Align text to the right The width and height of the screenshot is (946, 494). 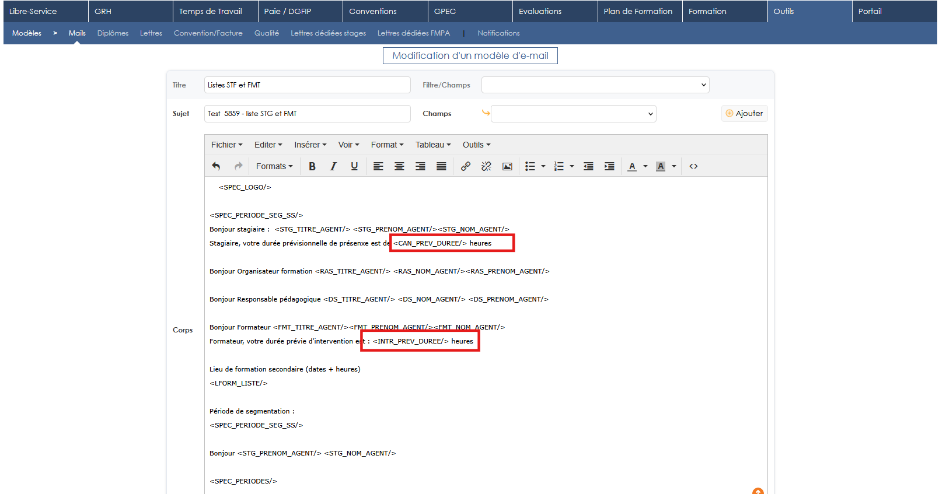(421, 166)
